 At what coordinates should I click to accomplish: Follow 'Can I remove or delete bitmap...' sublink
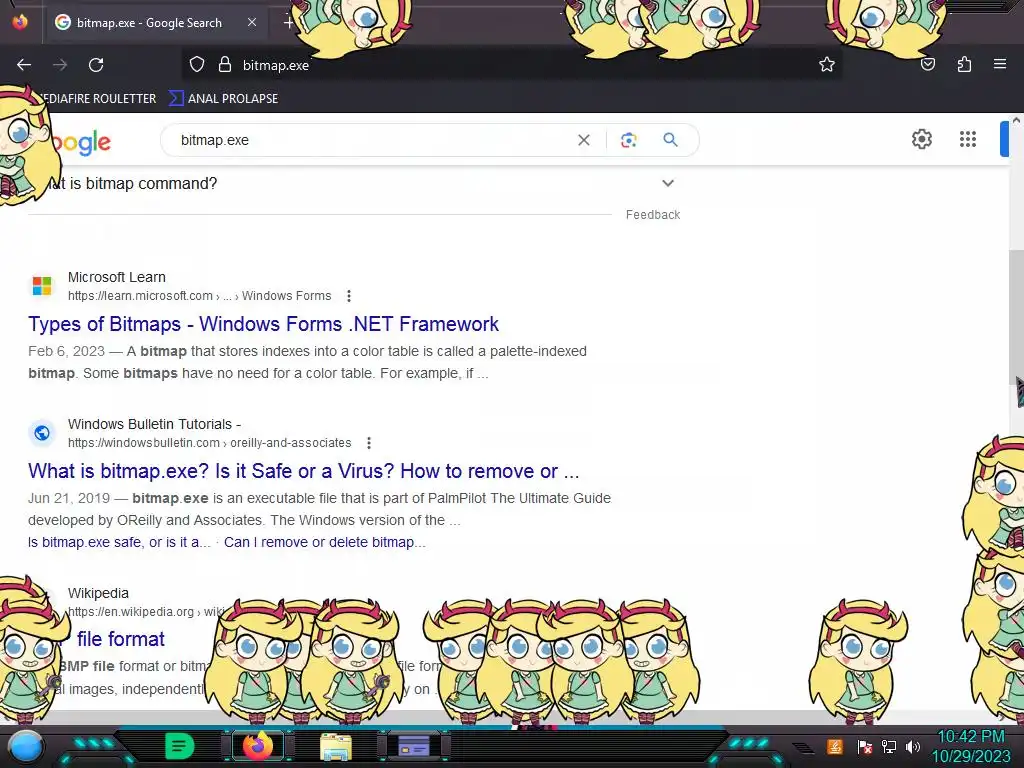point(325,542)
